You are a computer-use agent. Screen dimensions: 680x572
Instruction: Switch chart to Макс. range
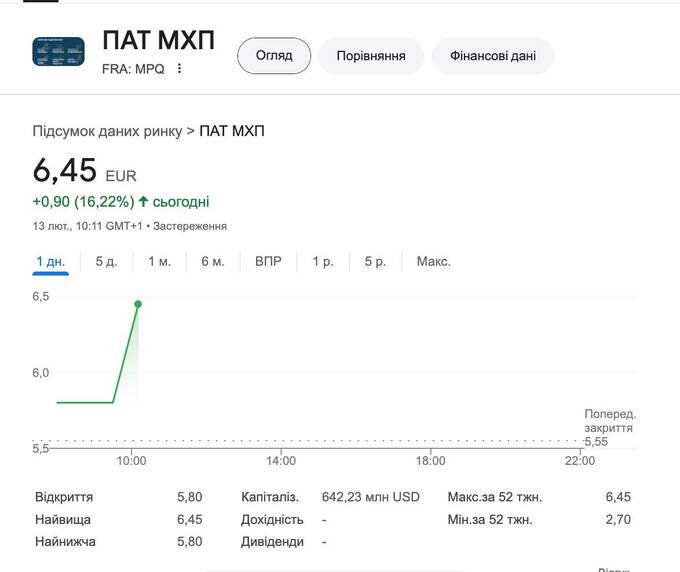coord(433,262)
